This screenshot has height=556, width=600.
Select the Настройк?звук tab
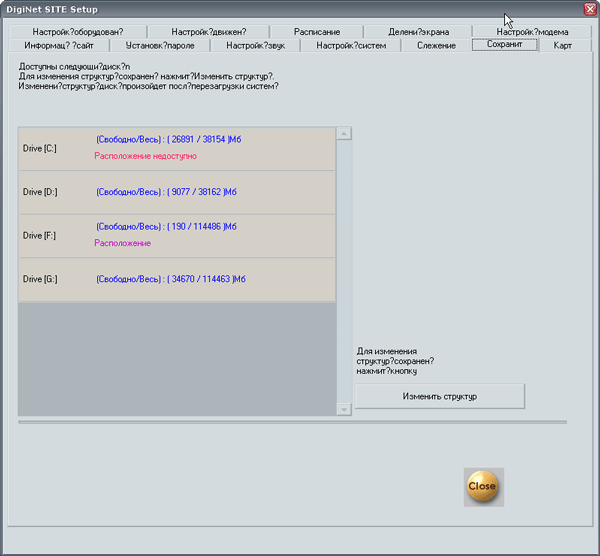coord(255,46)
